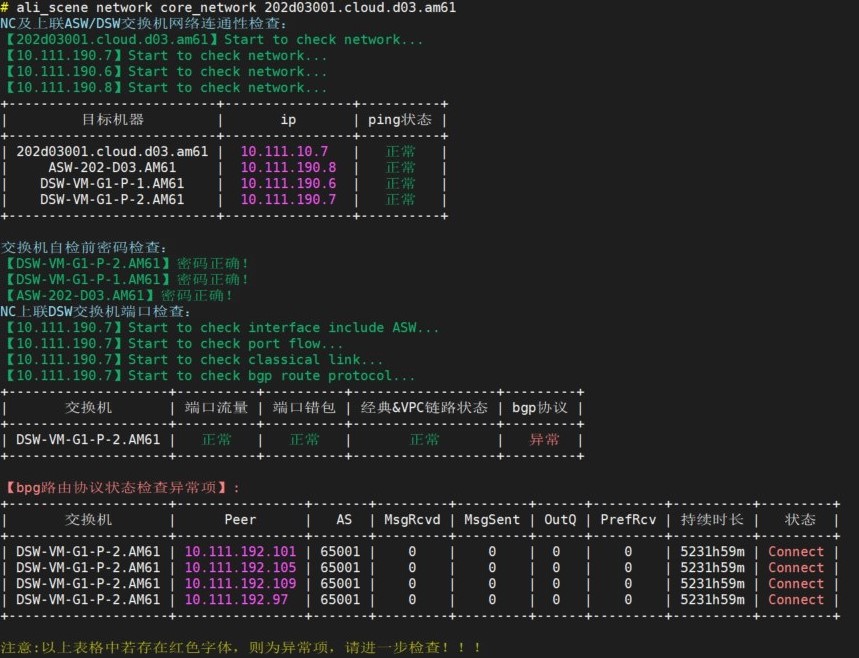Viewport: 859px width, 658px height.
Task: Click the 'bgp协议' column header
Action: pyautogui.click(x=540, y=408)
